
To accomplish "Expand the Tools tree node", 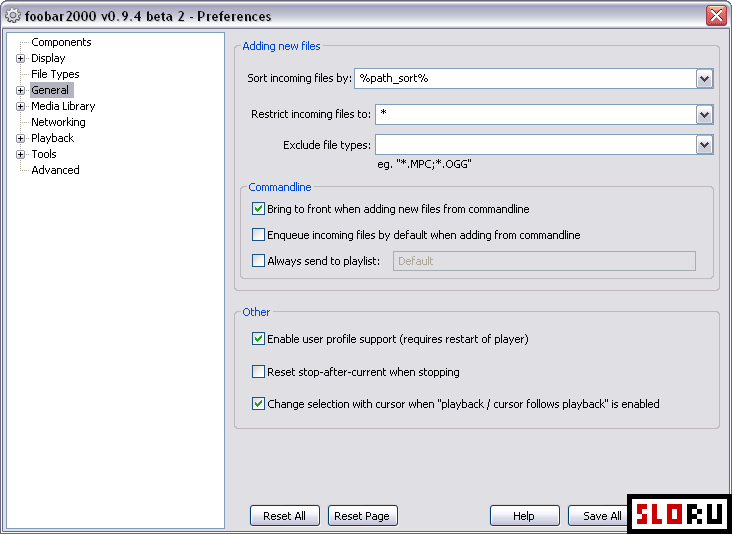I will coord(20,154).
